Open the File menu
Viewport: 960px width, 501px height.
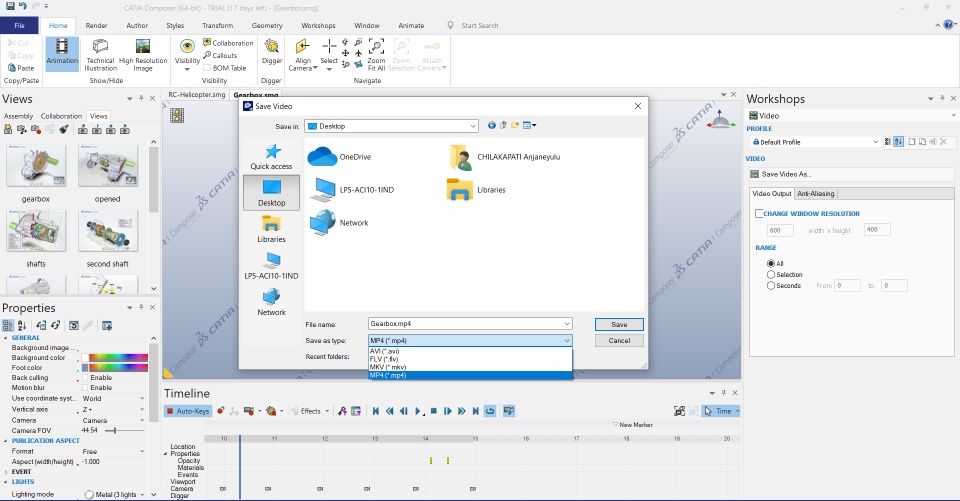point(20,25)
